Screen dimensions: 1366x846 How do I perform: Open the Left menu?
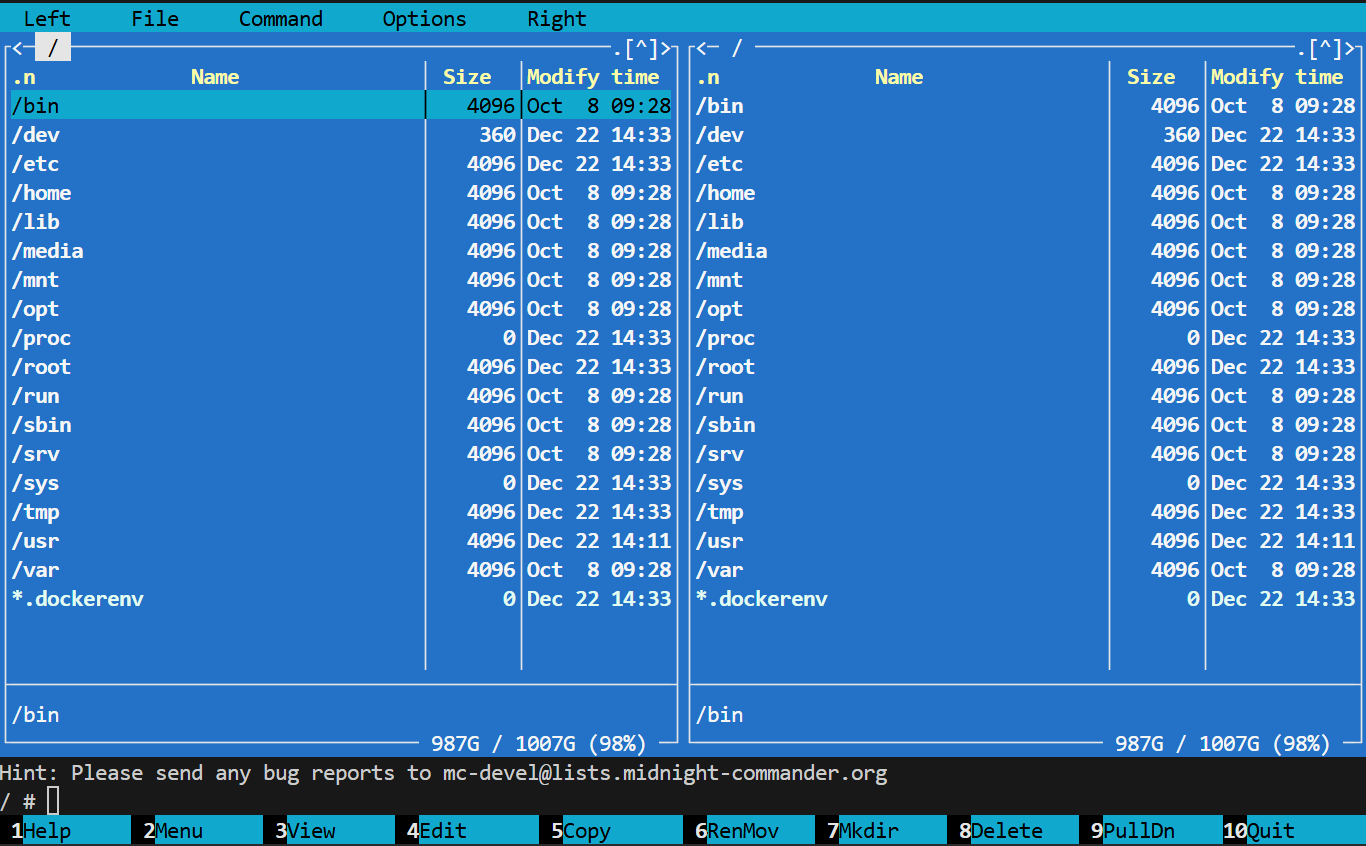pyautogui.click(x=47, y=19)
